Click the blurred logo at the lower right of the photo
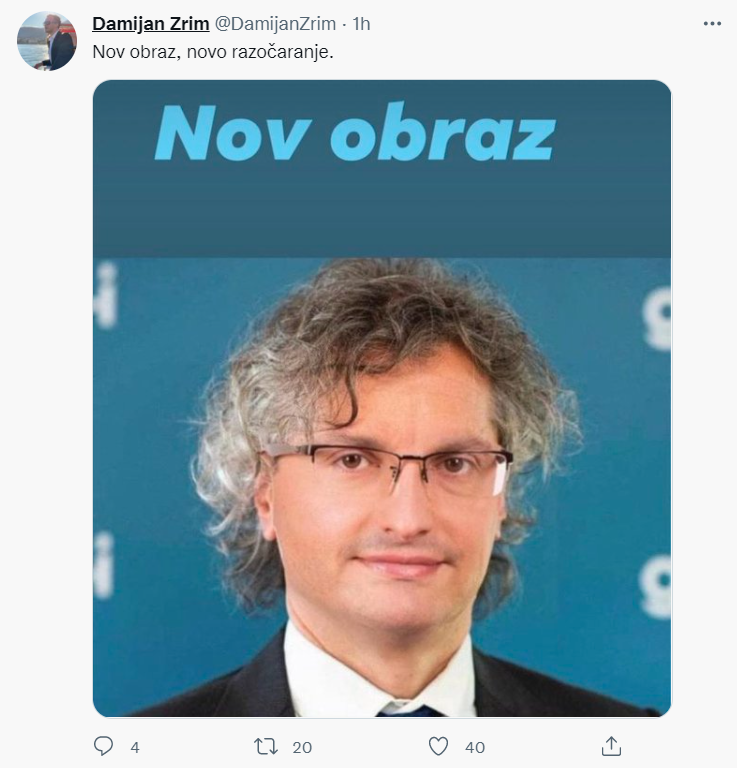737x768 pixels. [x=656, y=585]
